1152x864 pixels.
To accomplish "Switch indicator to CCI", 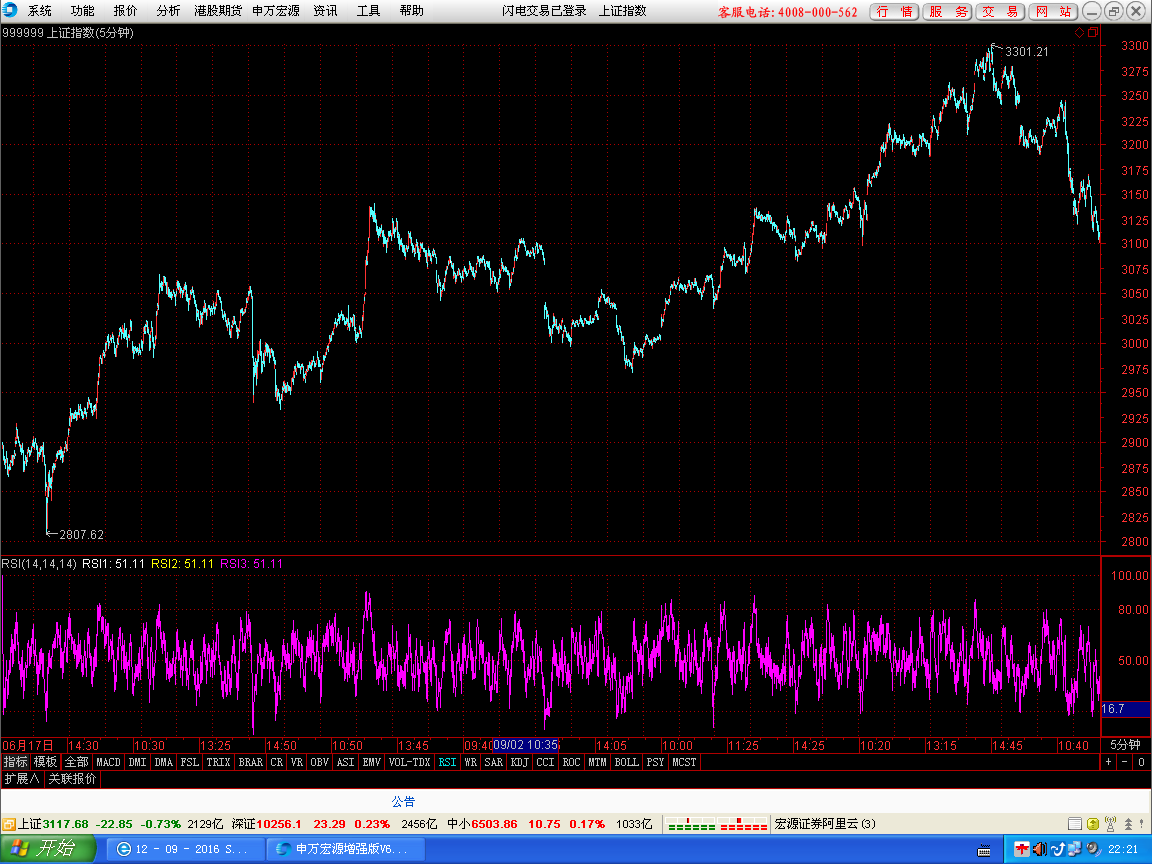I will point(545,762).
